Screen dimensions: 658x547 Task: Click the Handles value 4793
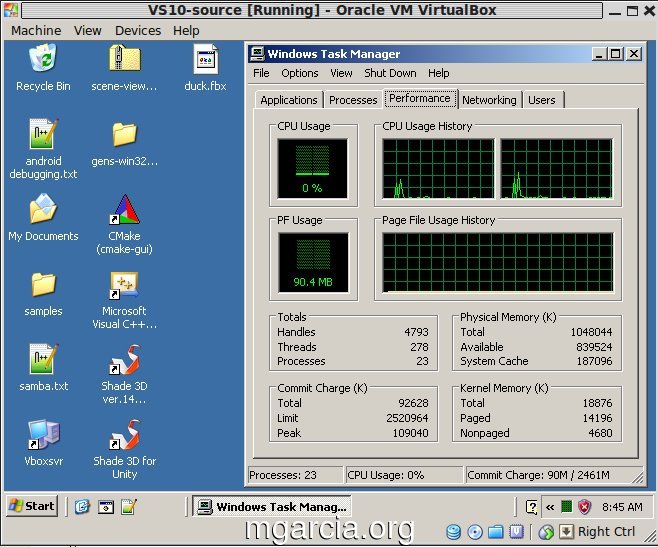416,332
